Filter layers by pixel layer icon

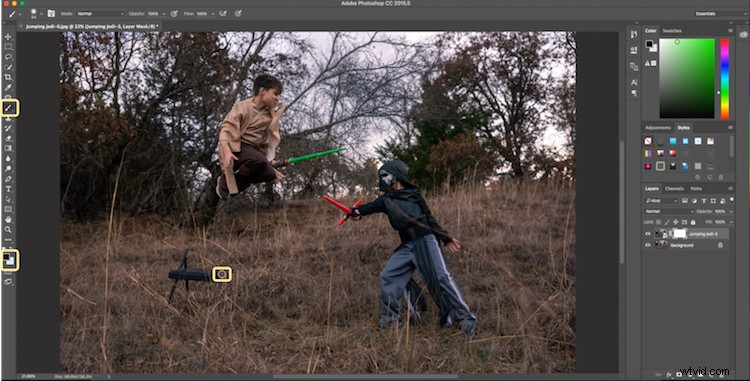pos(685,201)
